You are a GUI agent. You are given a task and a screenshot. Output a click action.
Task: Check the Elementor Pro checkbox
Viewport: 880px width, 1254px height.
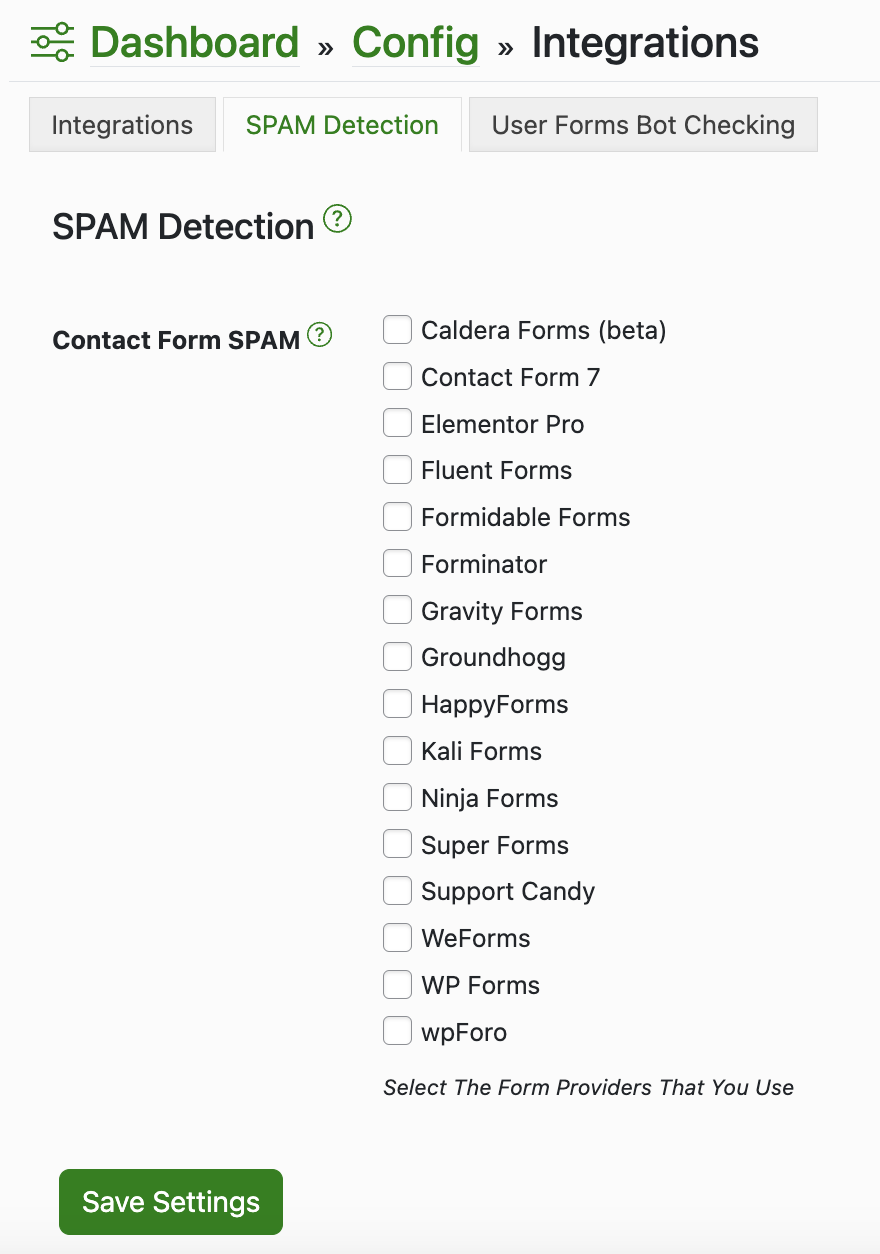tap(397, 422)
